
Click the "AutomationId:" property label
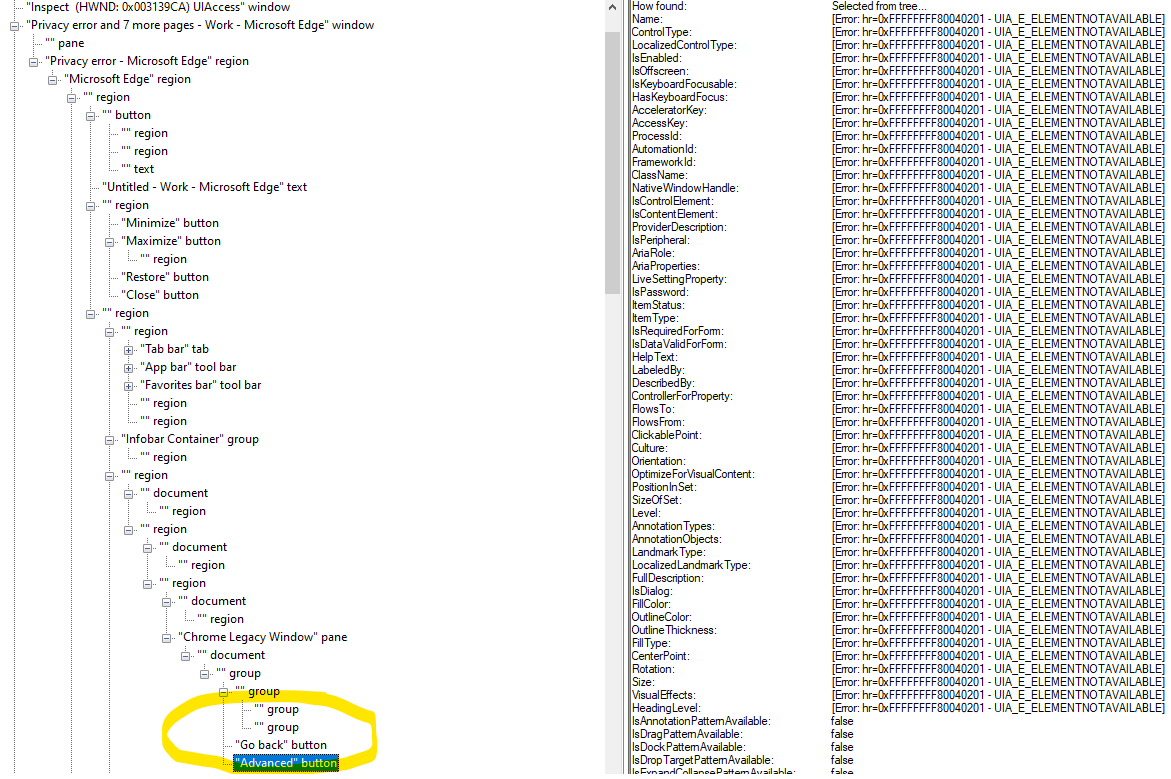click(664, 149)
